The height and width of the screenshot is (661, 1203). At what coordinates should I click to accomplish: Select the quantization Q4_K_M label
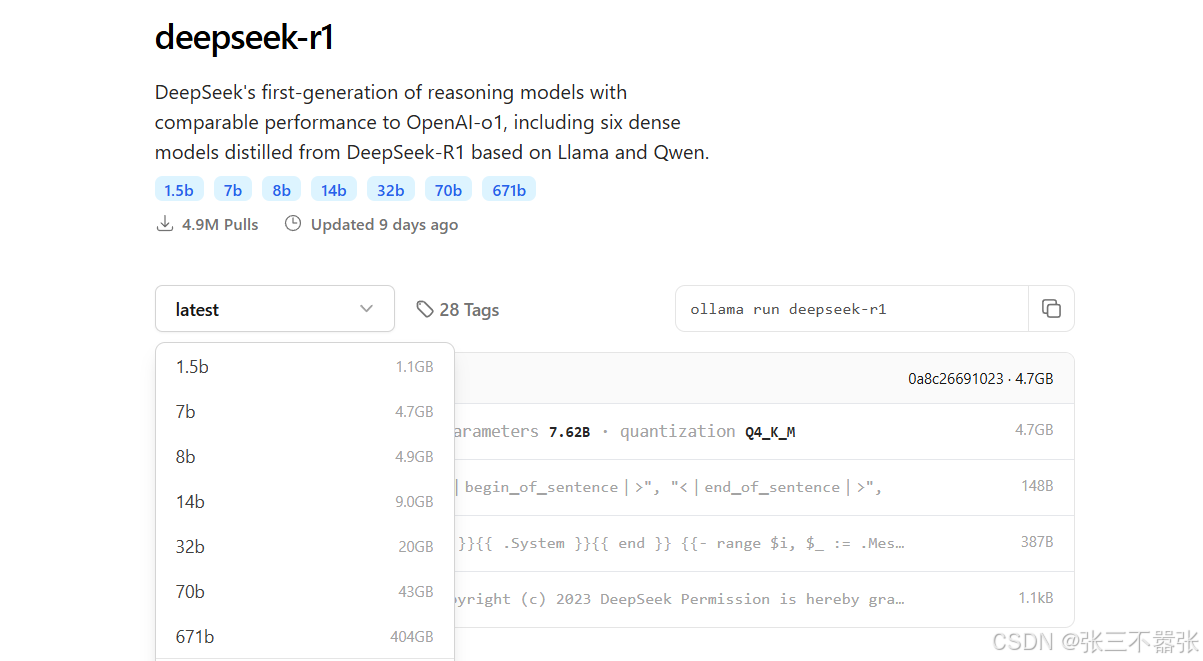tap(769, 431)
